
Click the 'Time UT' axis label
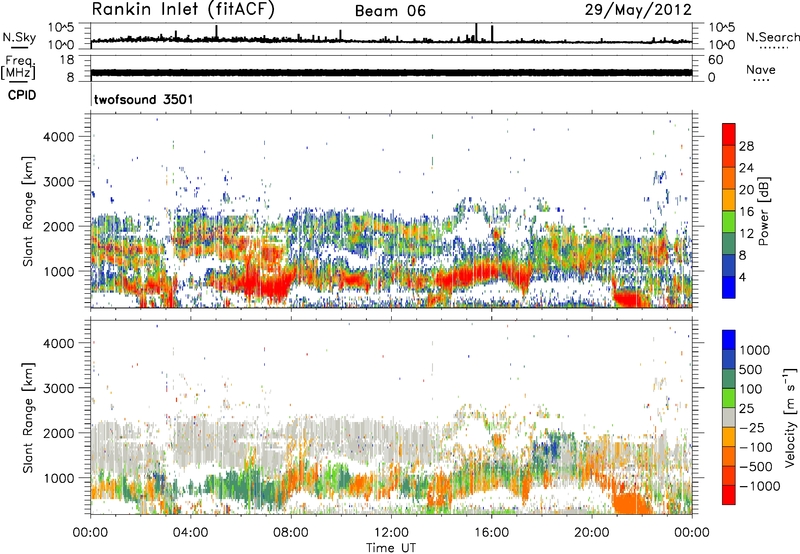click(x=391, y=548)
